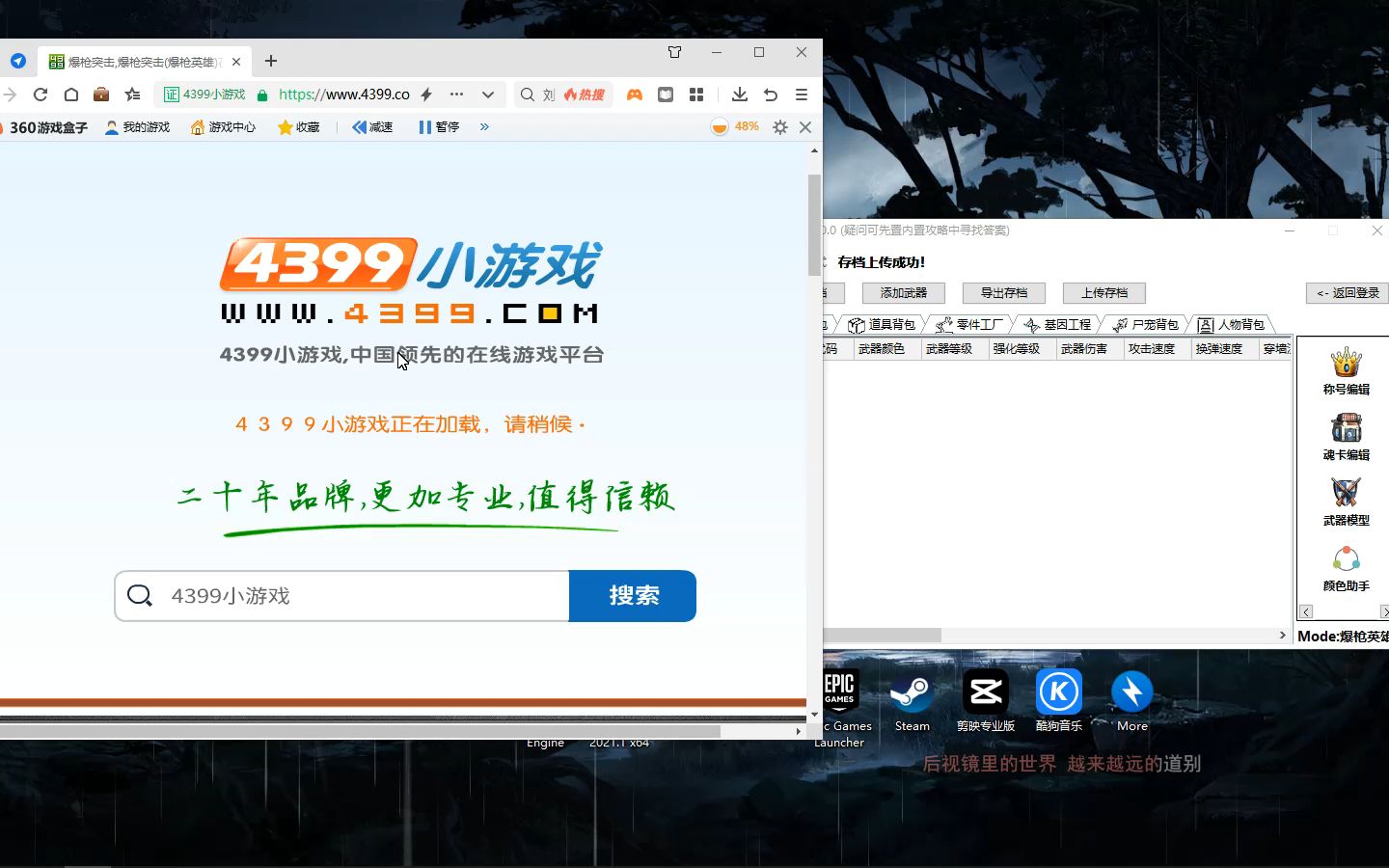Open 我的游戏 in the game box bar
The width and height of the screenshot is (1389, 868).
click(x=137, y=127)
